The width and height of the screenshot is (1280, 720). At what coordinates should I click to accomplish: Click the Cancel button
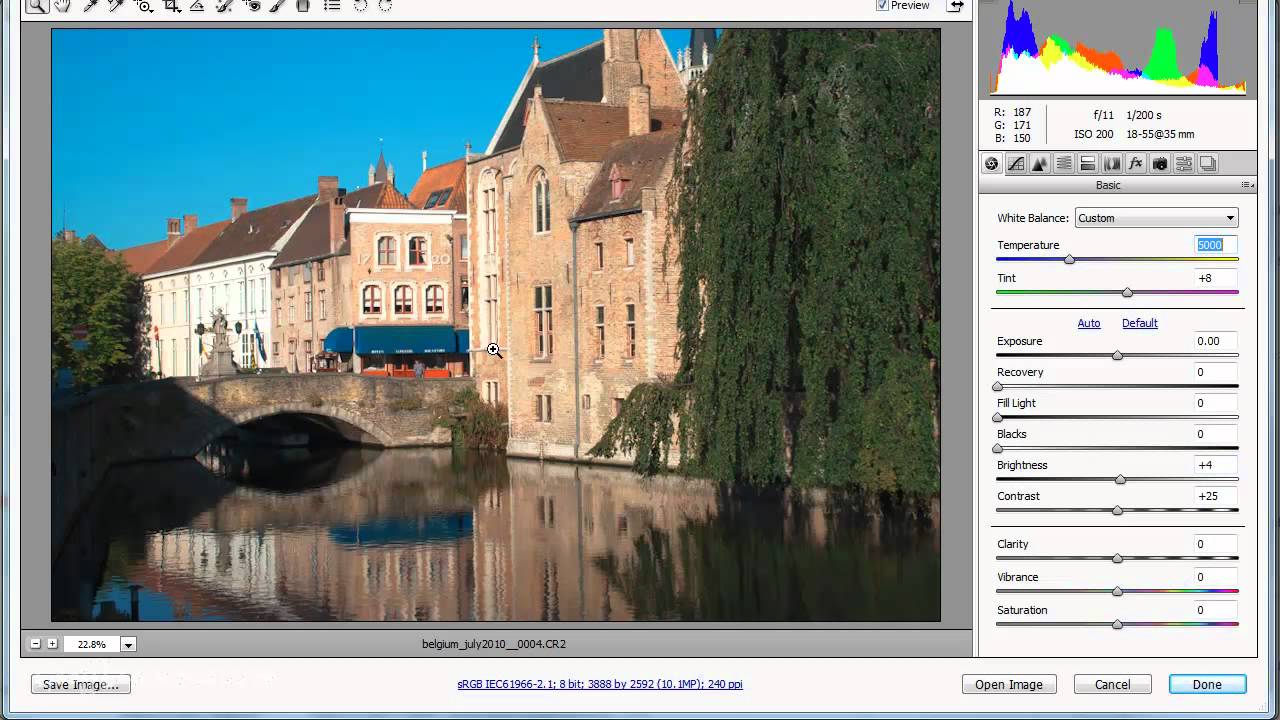tap(1112, 685)
